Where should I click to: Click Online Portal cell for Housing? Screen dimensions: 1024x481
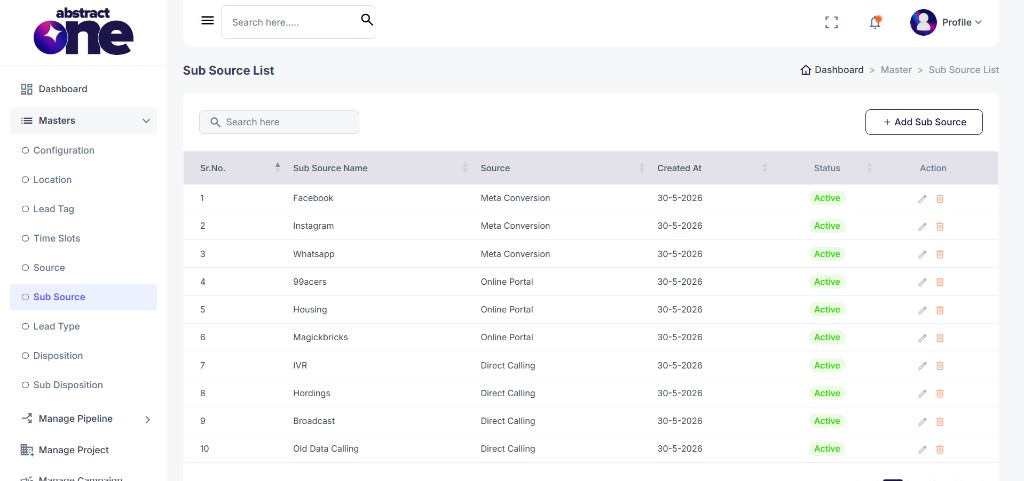click(507, 309)
